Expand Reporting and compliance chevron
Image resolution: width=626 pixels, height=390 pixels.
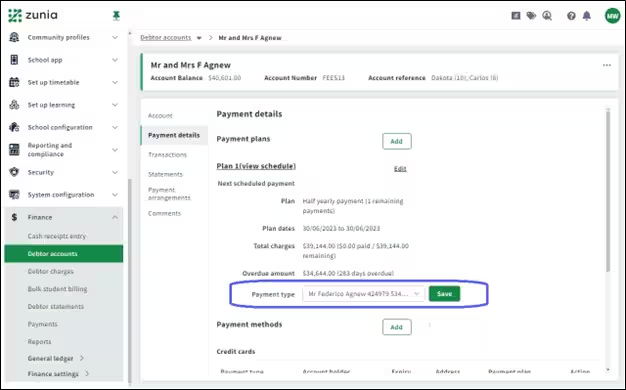coord(115,150)
